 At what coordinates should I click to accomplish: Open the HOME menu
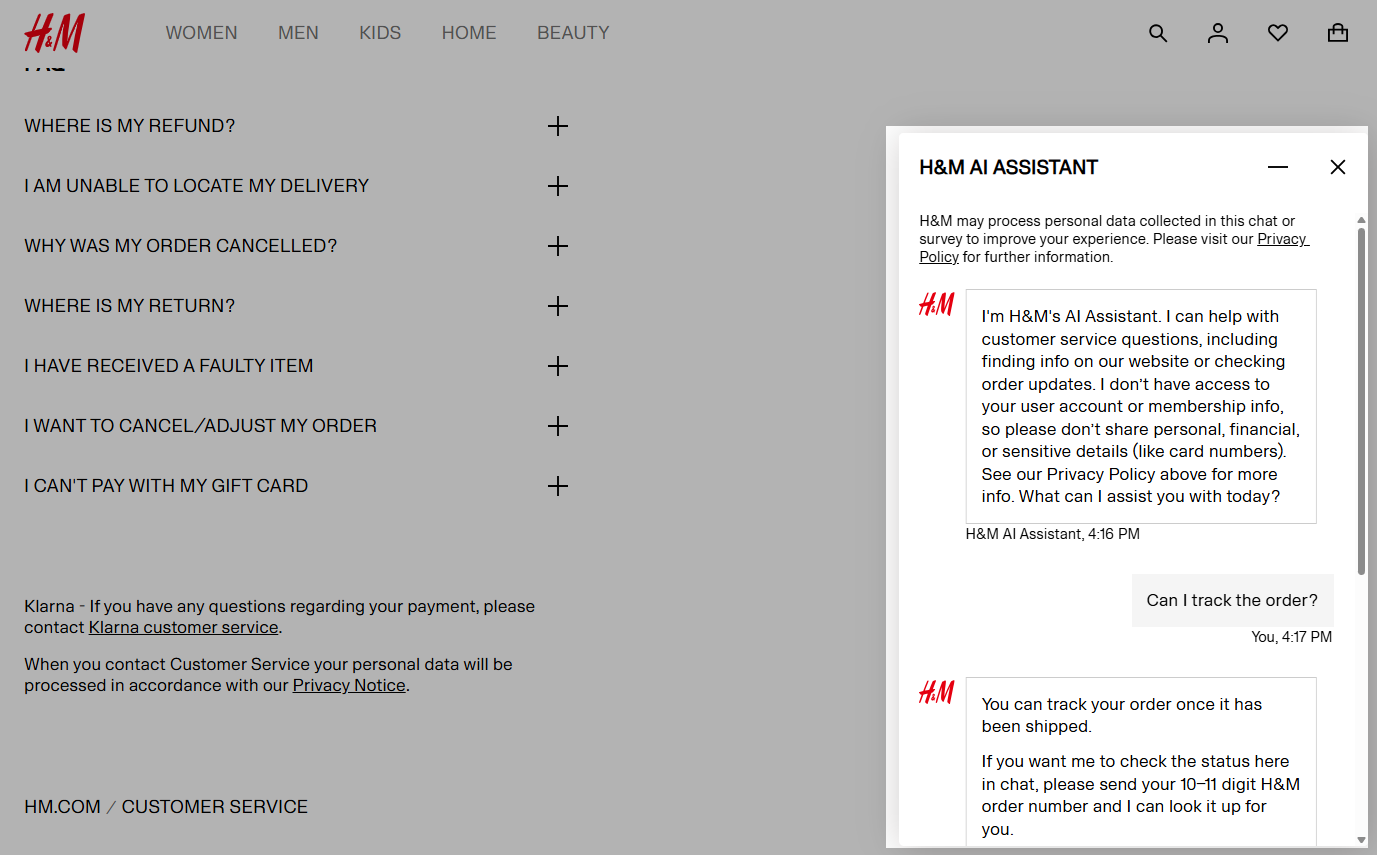(x=469, y=33)
